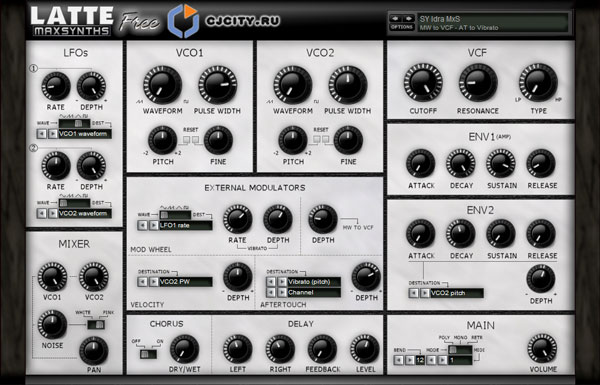Screen dimensions: 600x385
Task: Click the ENV2 ATTACK knob
Action: click(421, 233)
